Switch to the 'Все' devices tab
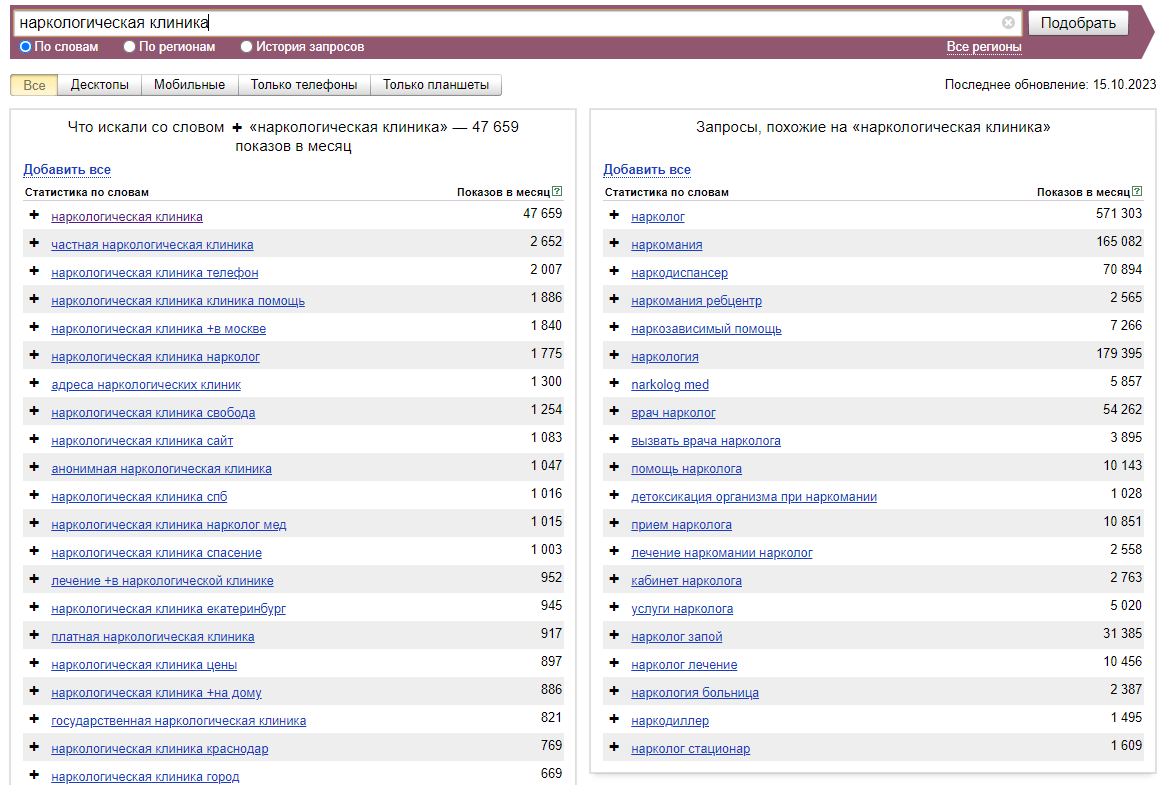 click(x=34, y=85)
